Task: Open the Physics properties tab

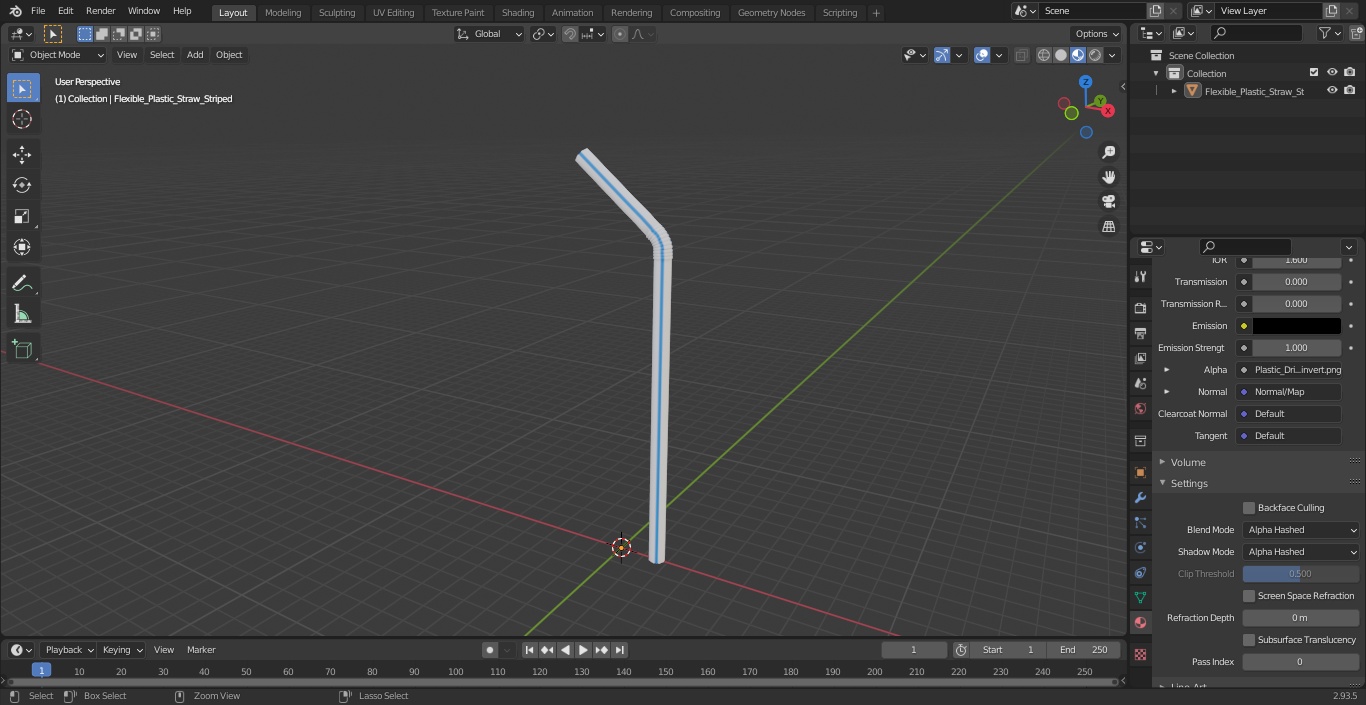Action: (x=1140, y=547)
